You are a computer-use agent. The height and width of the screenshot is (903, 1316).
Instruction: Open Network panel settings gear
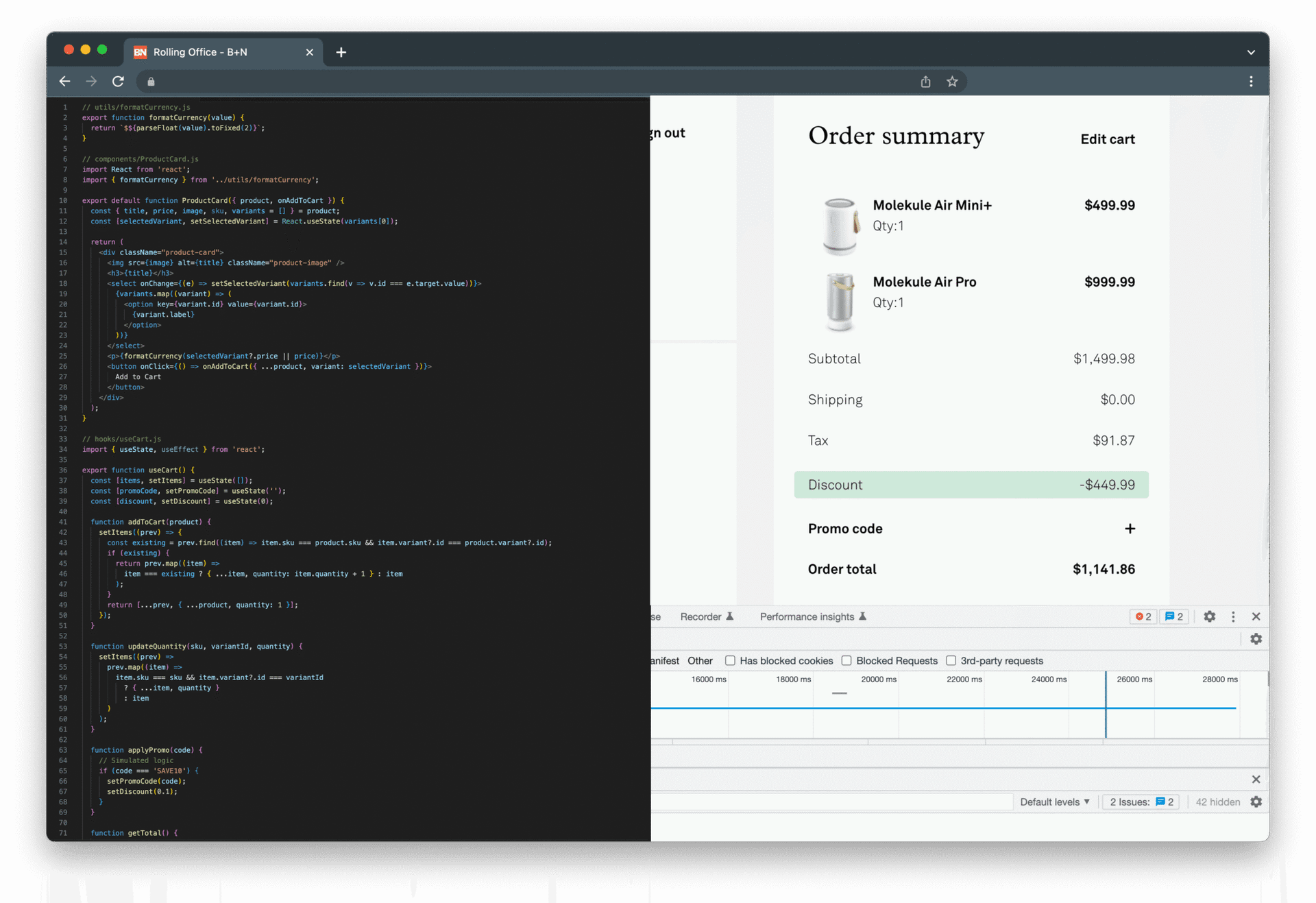point(1256,639)
